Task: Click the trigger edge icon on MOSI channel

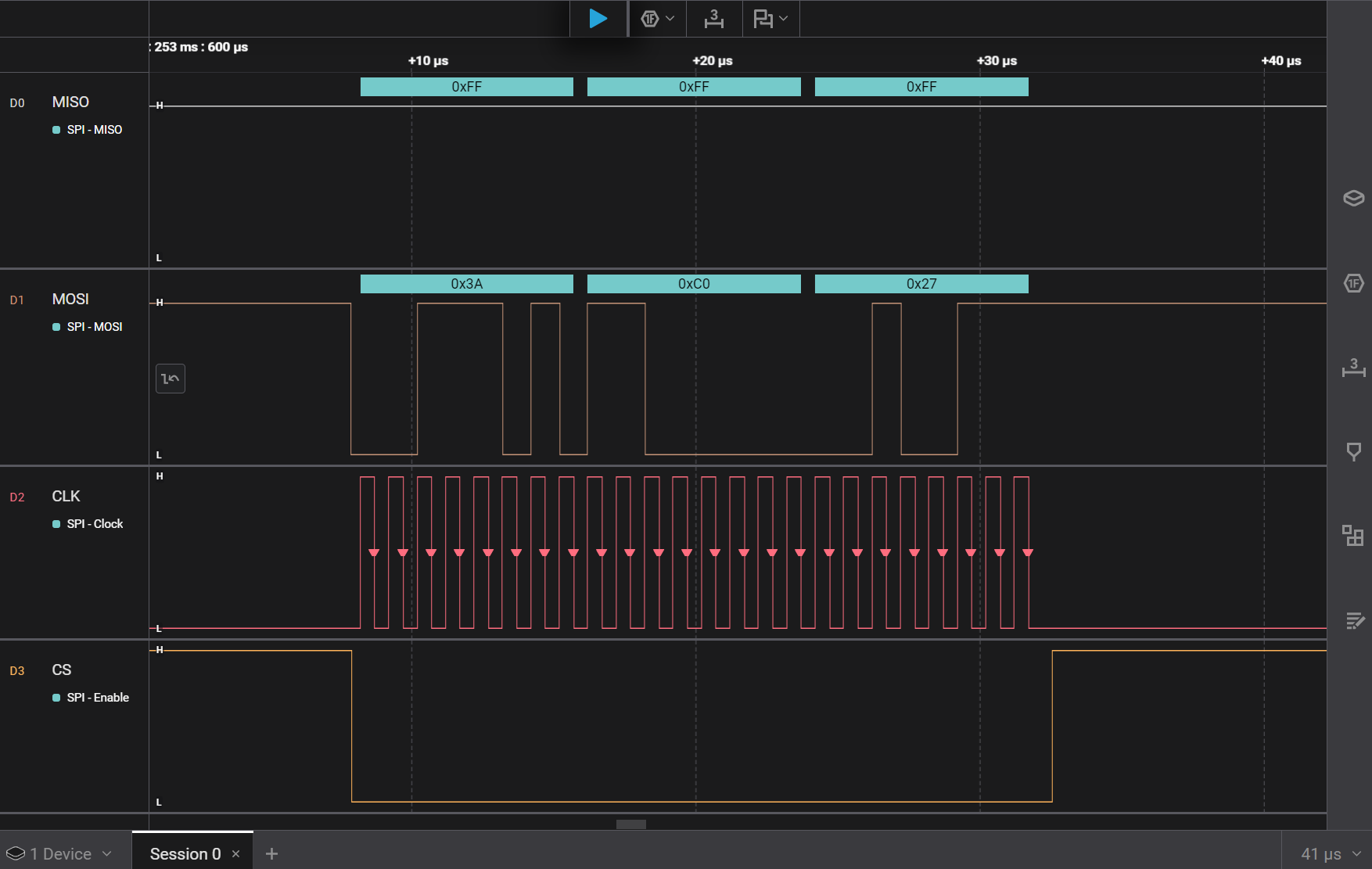Action: pyautogui.click(x=171, y=379)
